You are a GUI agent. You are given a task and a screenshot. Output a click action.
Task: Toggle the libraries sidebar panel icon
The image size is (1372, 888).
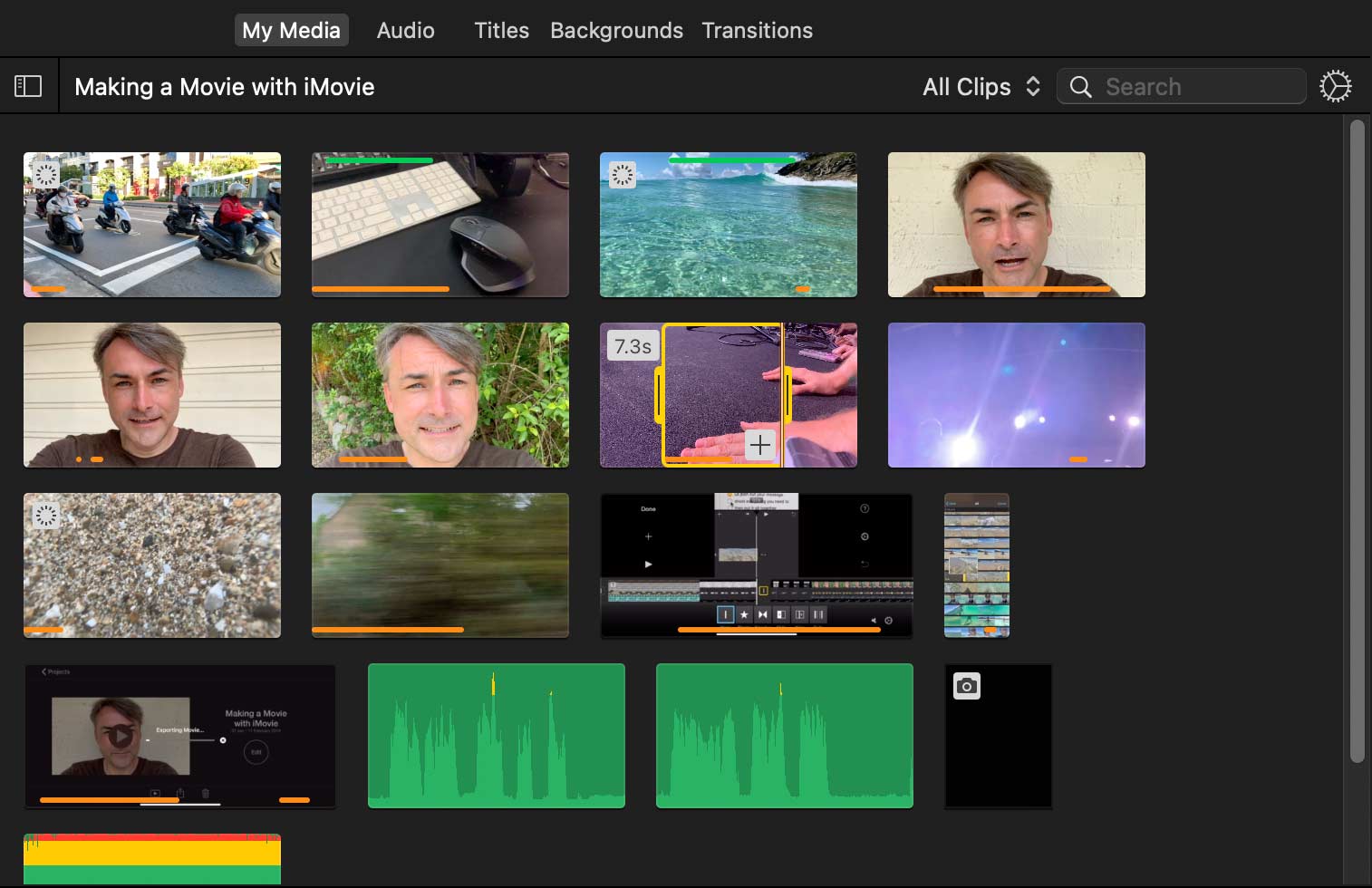pyautogui.click(x=28, y=86)
